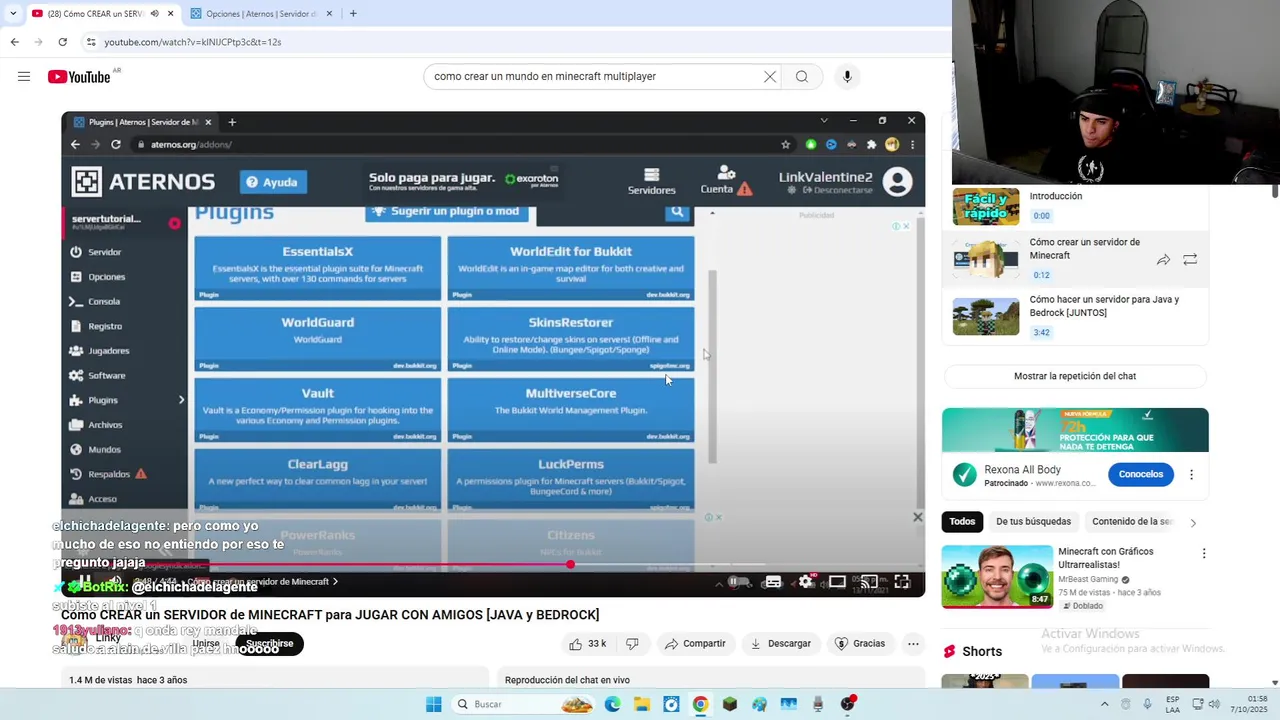Pause the video playback
1280x720 pixels.
point(85,581)
